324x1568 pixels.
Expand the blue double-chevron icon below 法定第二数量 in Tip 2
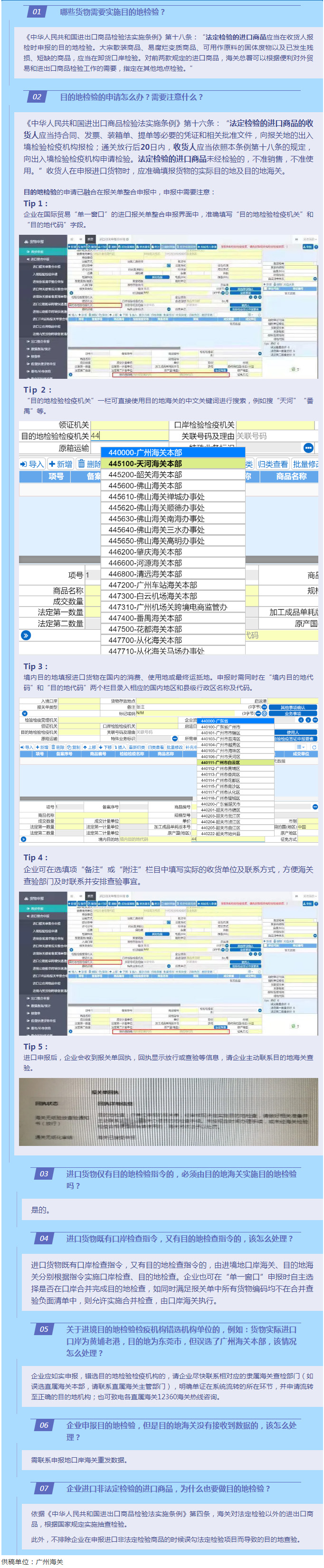tap(26, 635)
